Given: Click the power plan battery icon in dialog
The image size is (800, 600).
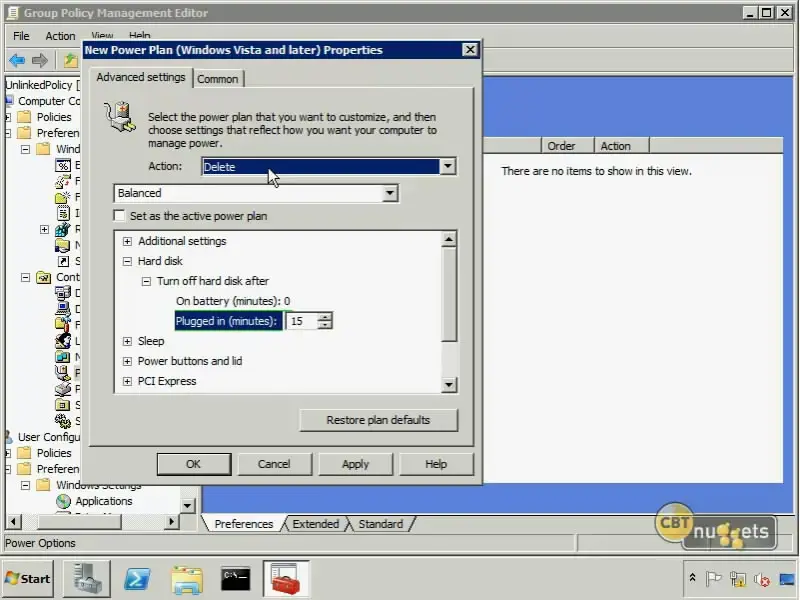Looking at the screenshot, I should point(120,116).
